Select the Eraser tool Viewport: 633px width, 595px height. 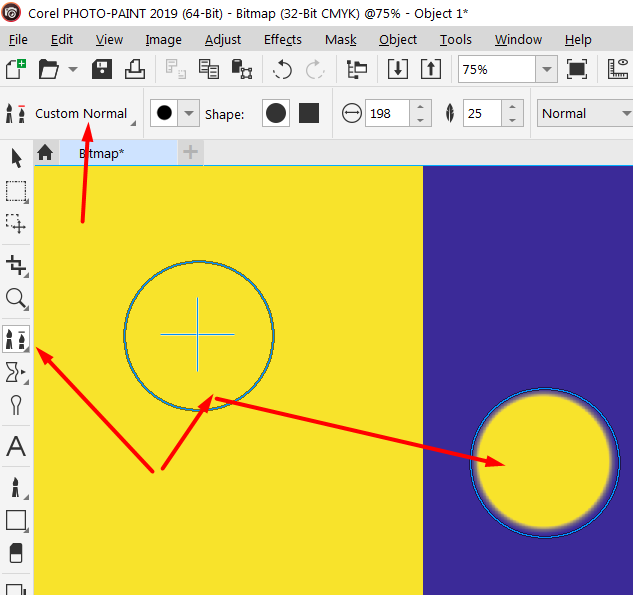16,553
